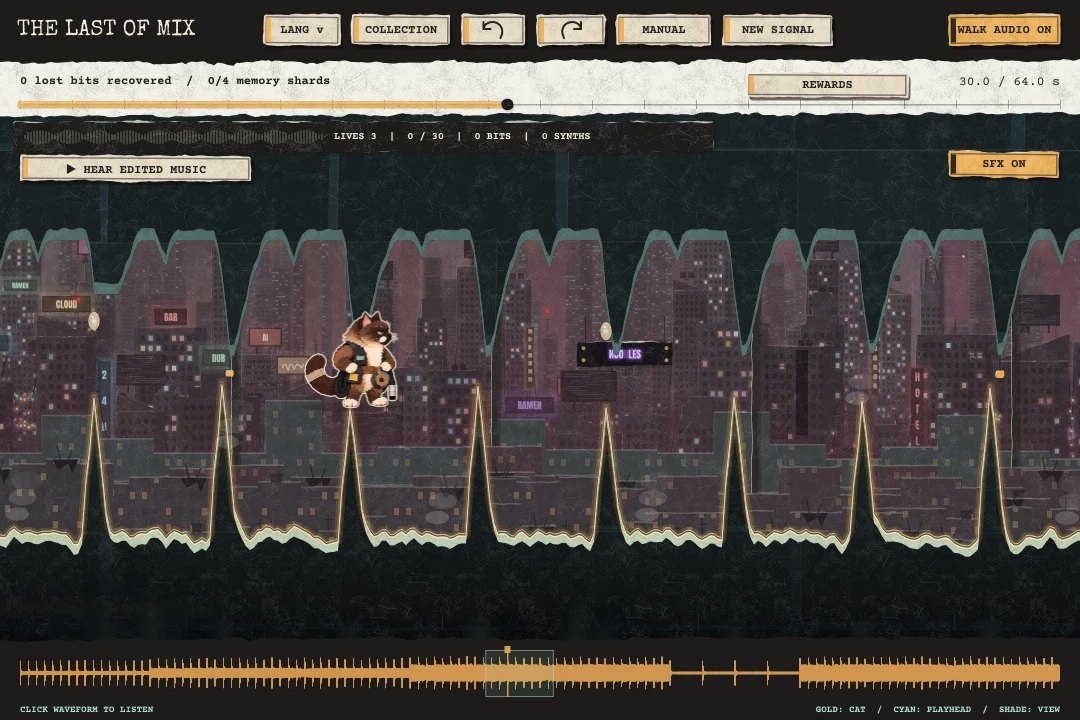Viewport: 1080px width, 720px height.
Task: Click 'GOLD: CAT' legend text
Action: click(x=840, y=709)
